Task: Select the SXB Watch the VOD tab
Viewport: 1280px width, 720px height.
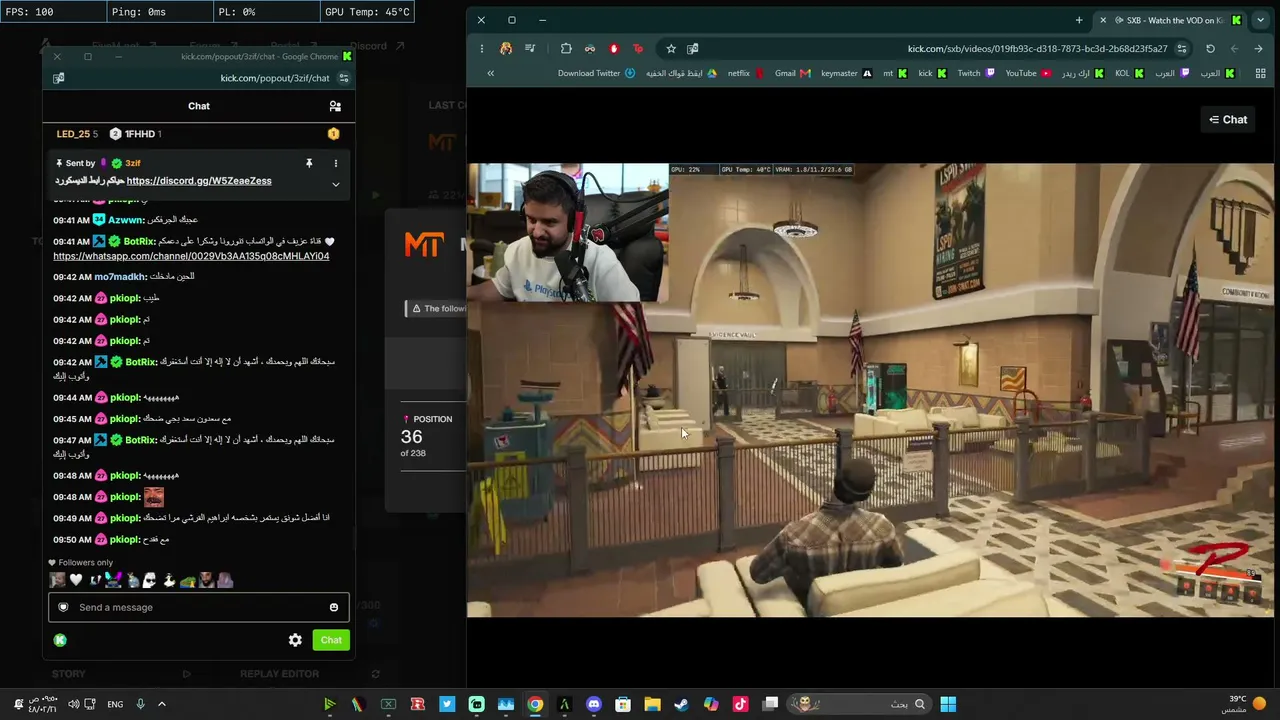Action: 1172,20
